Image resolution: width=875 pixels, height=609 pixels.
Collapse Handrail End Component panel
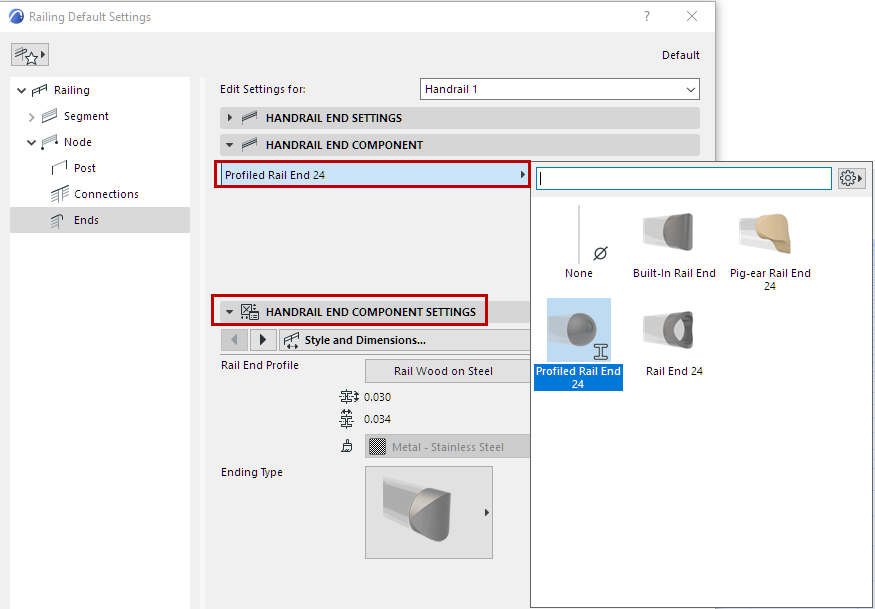[229, 145]
